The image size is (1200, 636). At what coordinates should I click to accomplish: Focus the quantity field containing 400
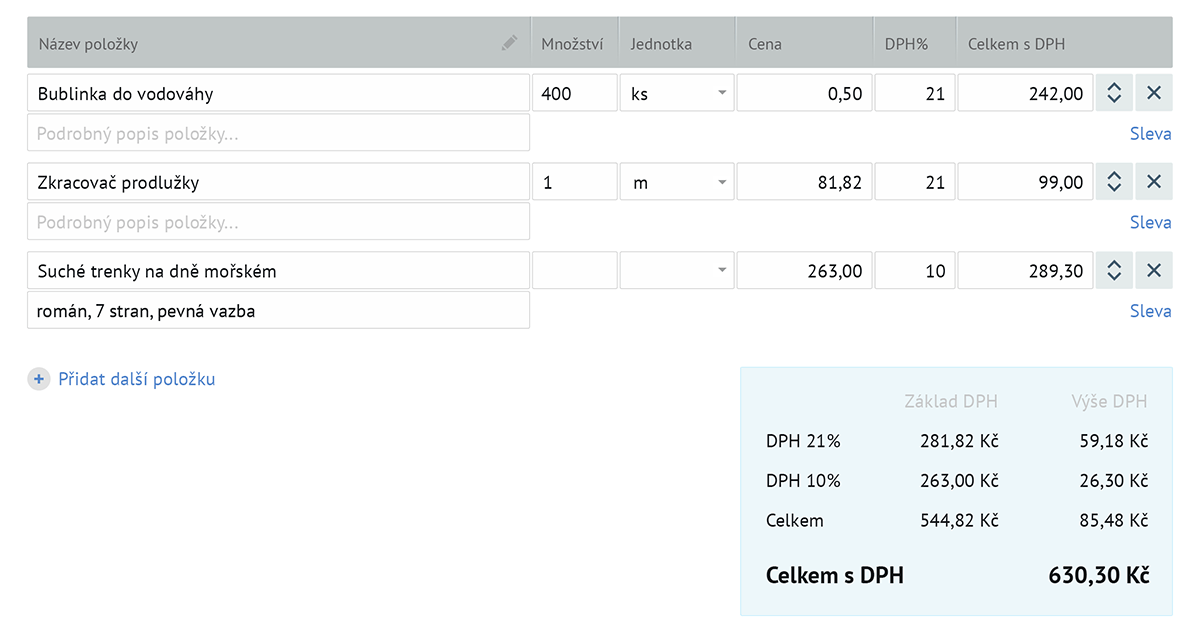[x=574, y=93]
